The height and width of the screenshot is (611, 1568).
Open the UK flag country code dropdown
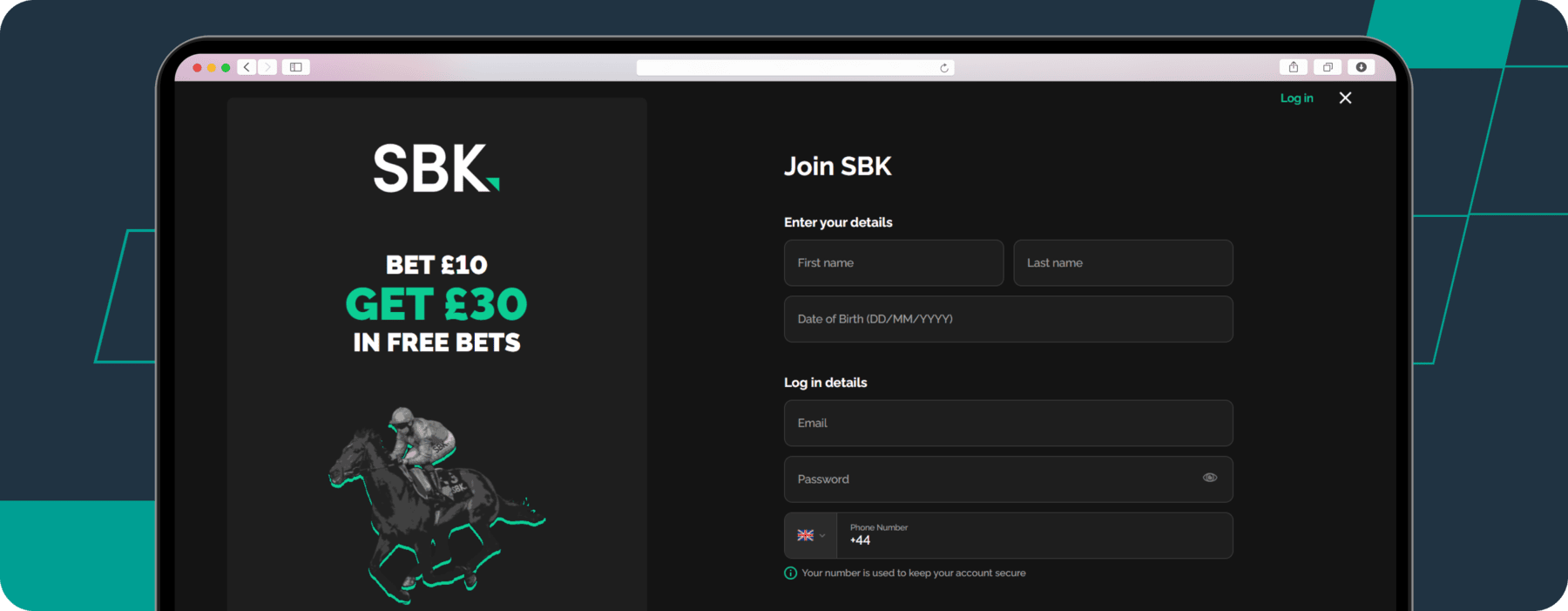(x=810, y=535)
